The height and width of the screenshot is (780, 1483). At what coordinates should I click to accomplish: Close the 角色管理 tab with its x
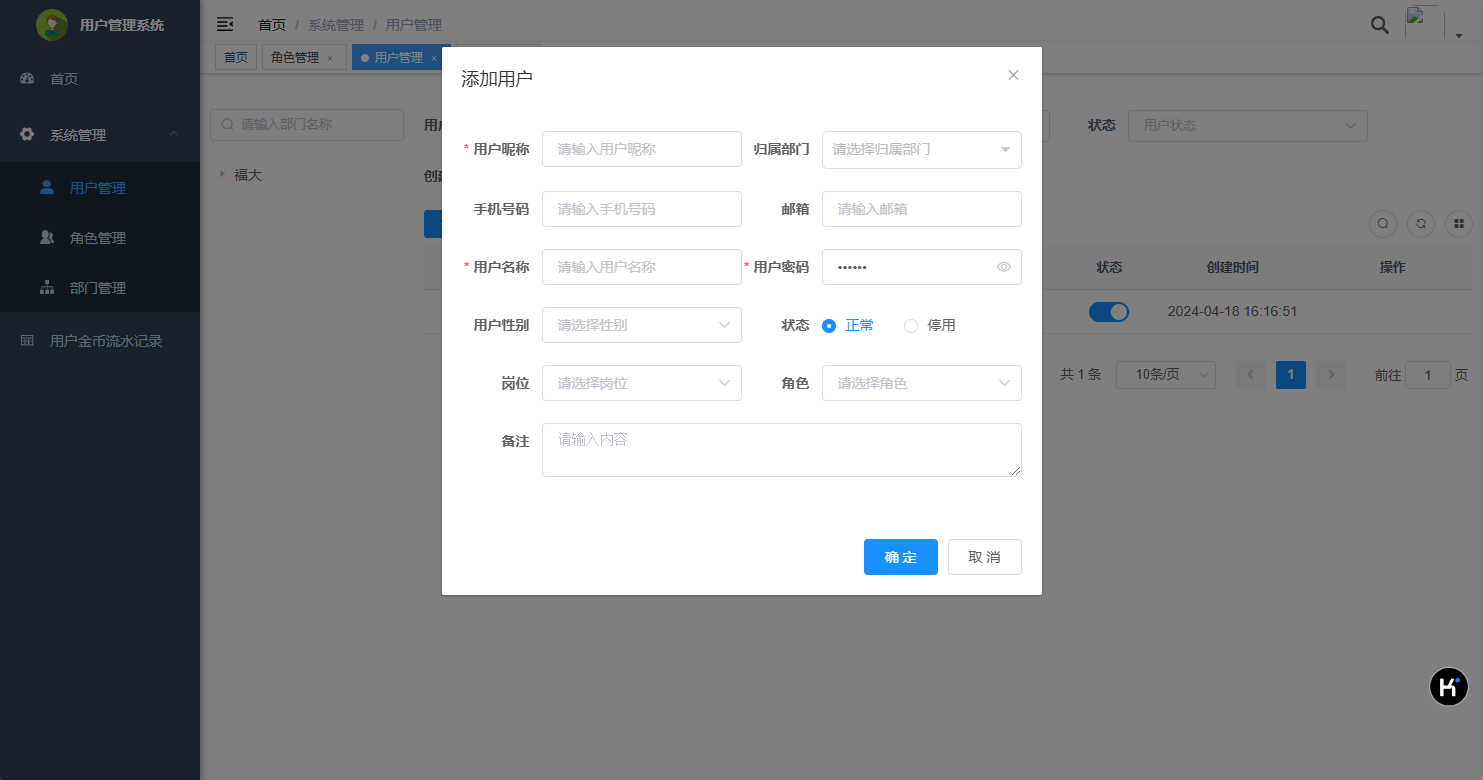pos(330,58)
